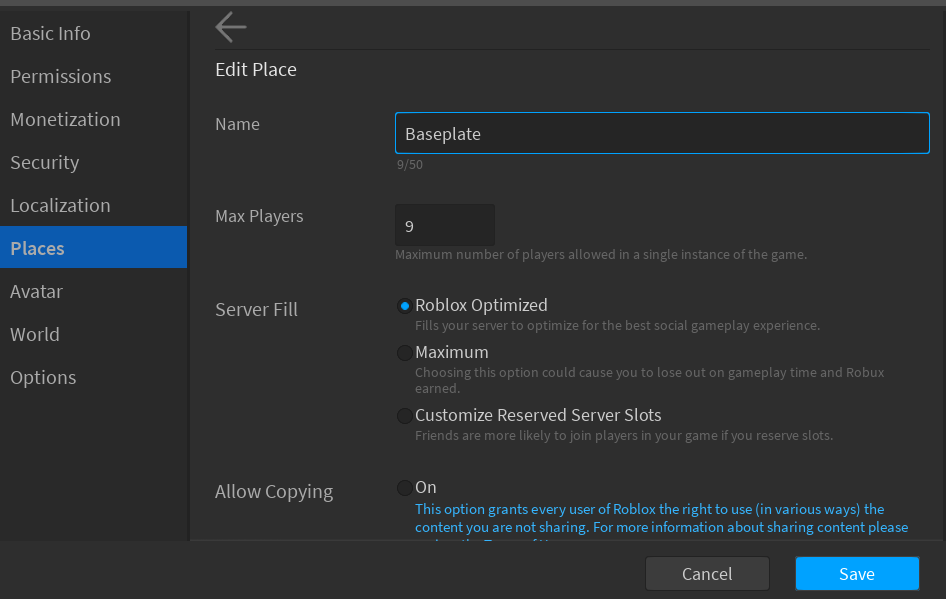Click the Maximum option warning text
The width and height of the screenshot is (946, 599).
(x=650, y=380)
